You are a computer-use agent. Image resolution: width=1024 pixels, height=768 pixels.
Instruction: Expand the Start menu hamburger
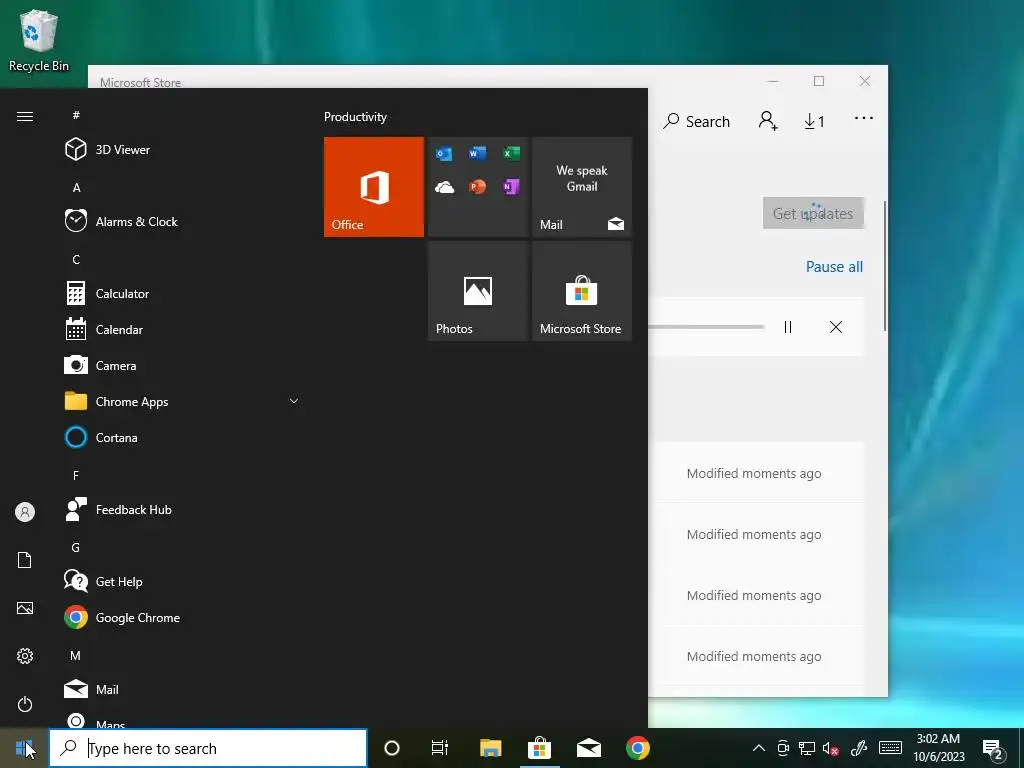25,116
